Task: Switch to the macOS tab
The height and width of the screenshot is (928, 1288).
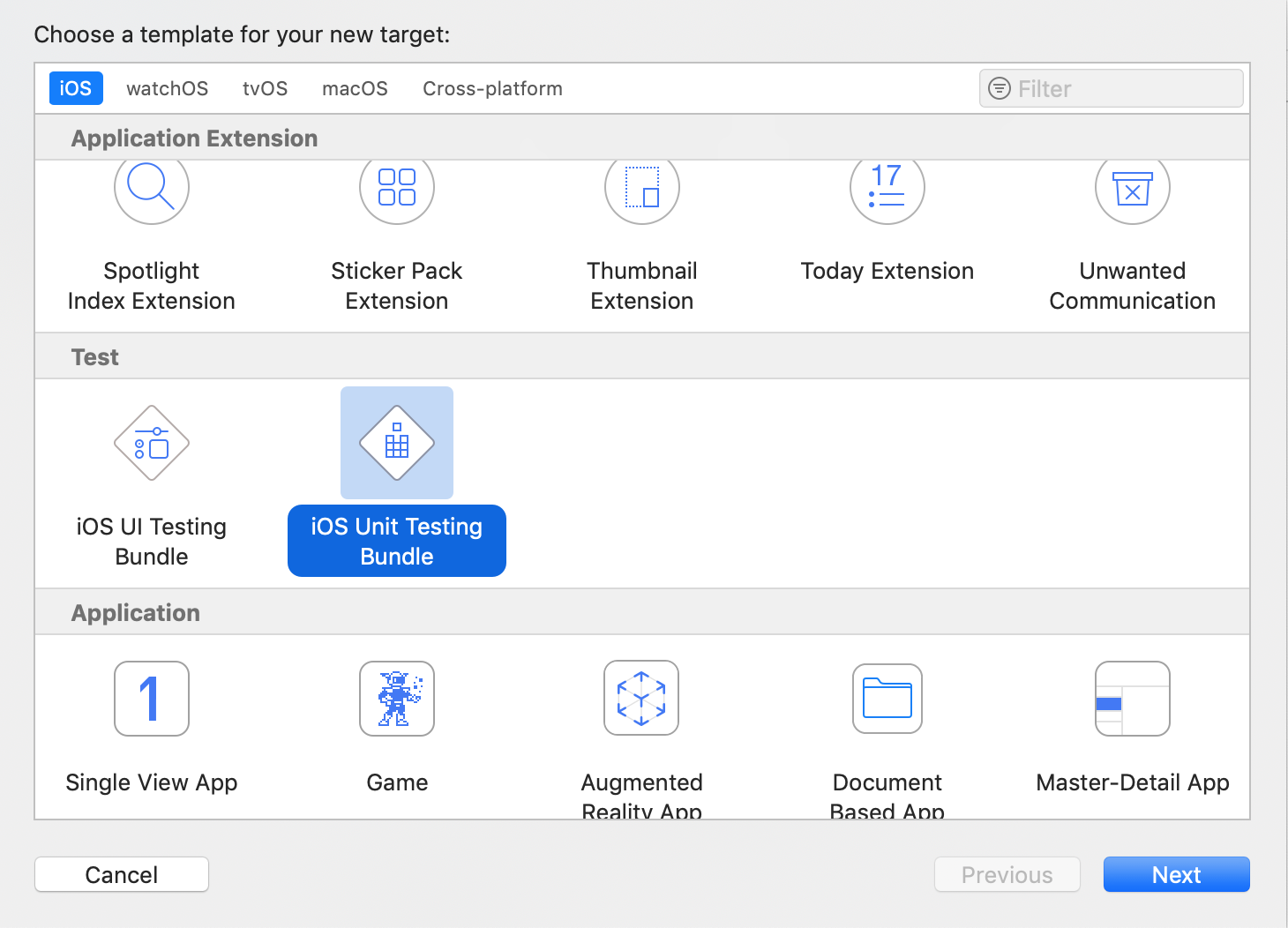Action: (x=355, y=89)
